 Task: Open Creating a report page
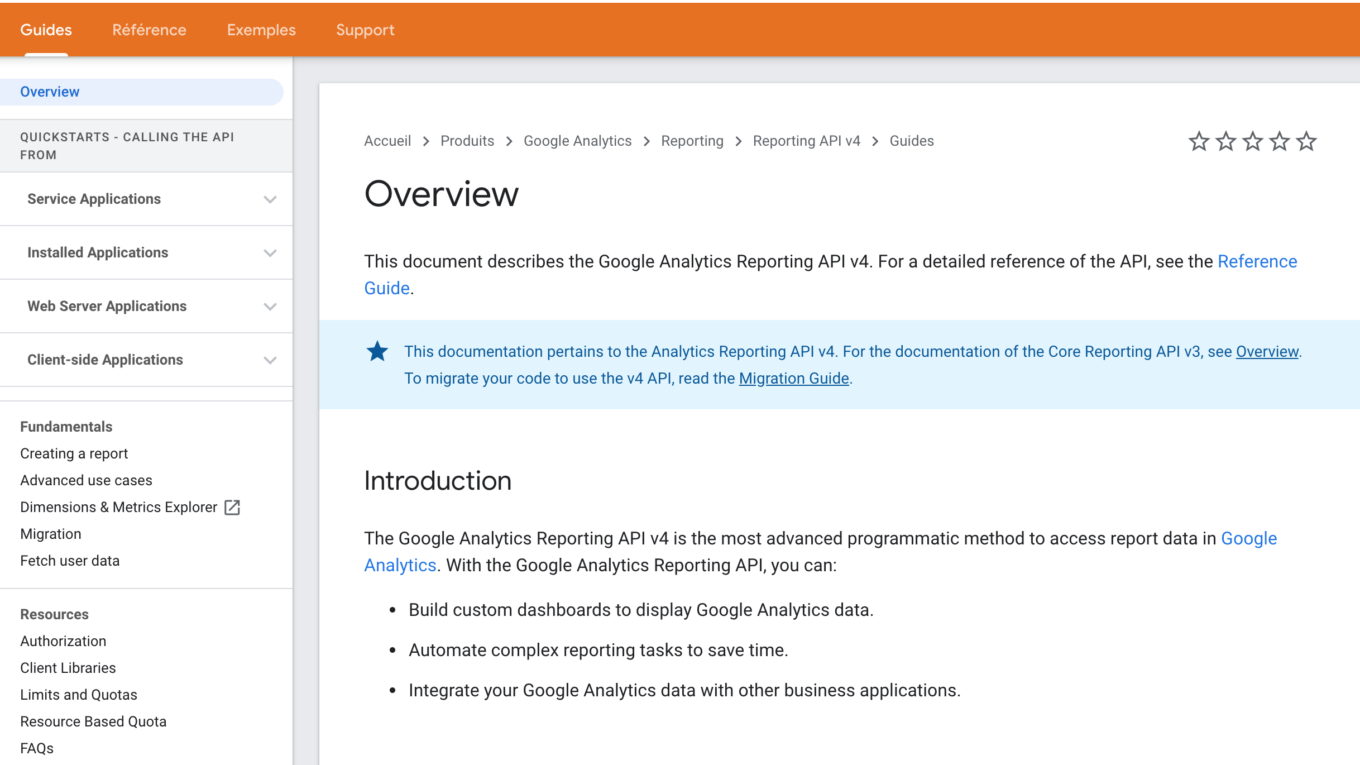click(x=74, y=453)
